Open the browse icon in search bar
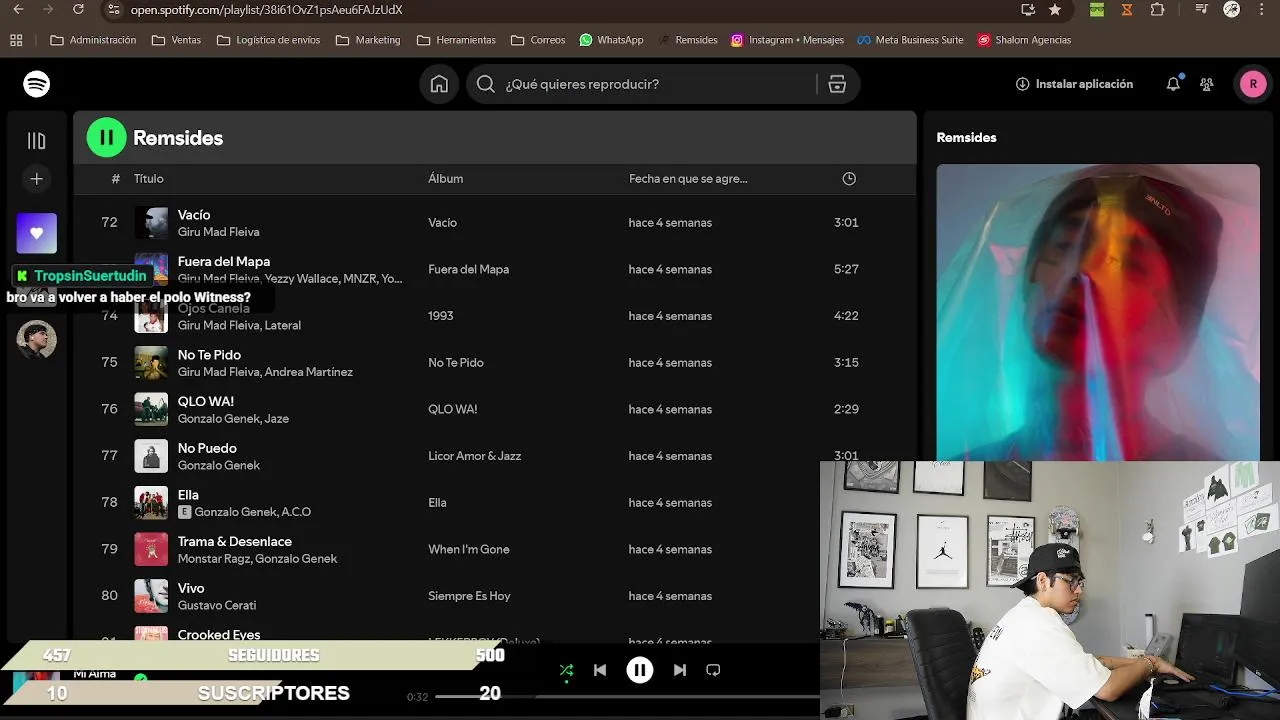This screenshot has width=1280, height=720. pos(837,84)
